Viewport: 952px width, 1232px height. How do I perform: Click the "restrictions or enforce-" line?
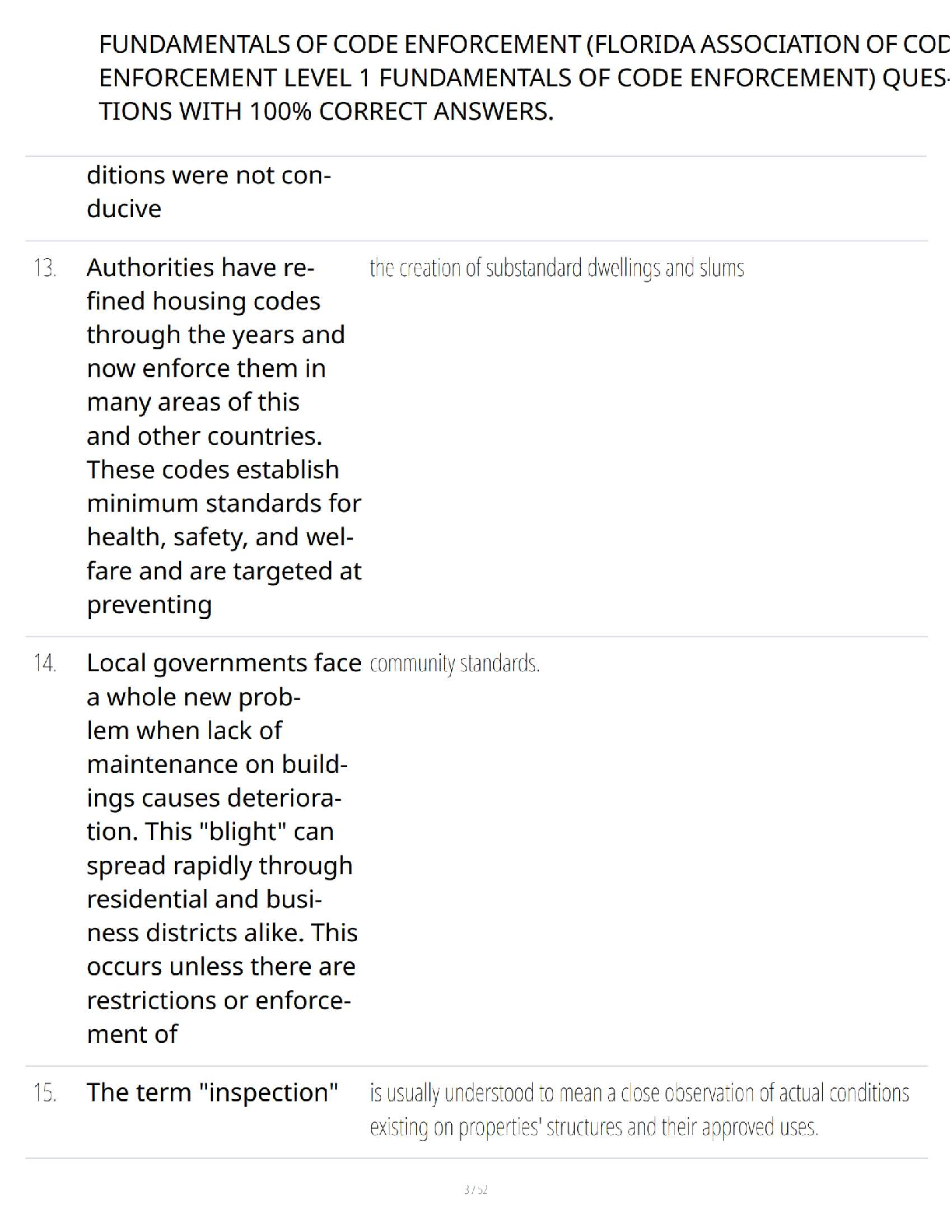(x=219, y=999)
